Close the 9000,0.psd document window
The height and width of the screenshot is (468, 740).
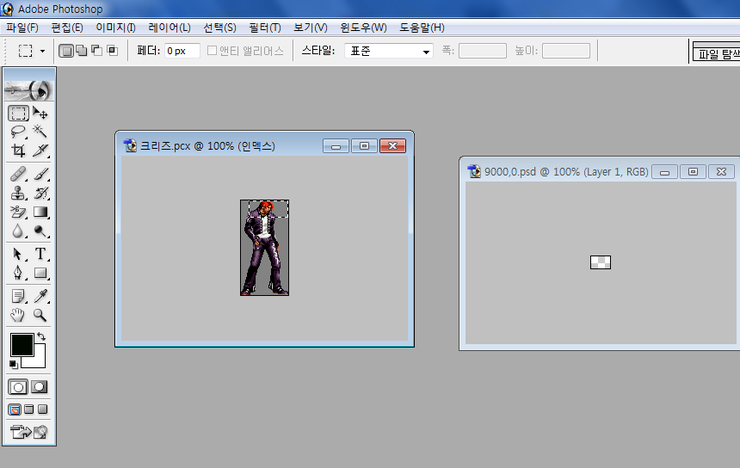[x=721, y=172]
